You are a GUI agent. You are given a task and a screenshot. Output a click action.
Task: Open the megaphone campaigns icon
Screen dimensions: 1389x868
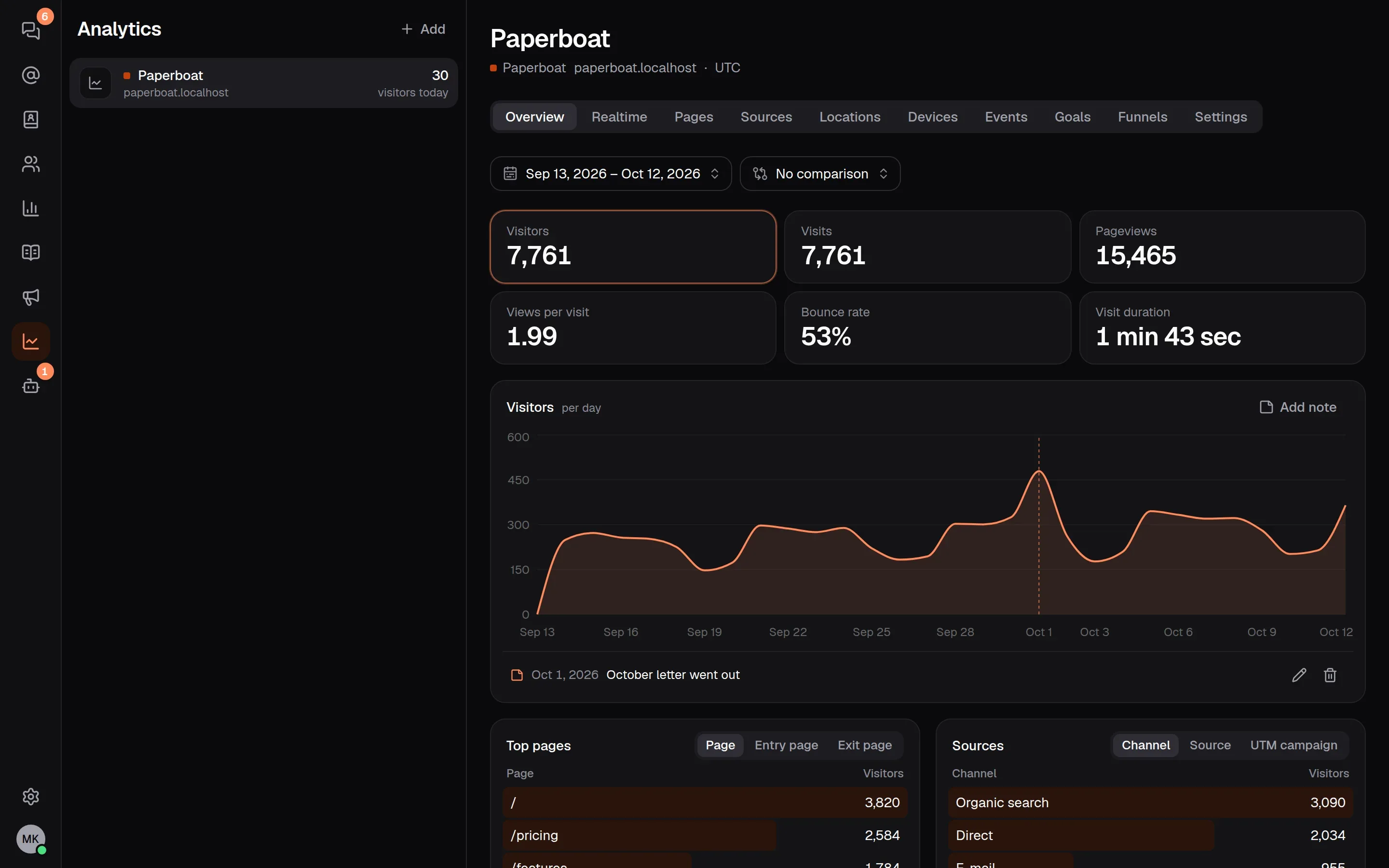point(30,297)
